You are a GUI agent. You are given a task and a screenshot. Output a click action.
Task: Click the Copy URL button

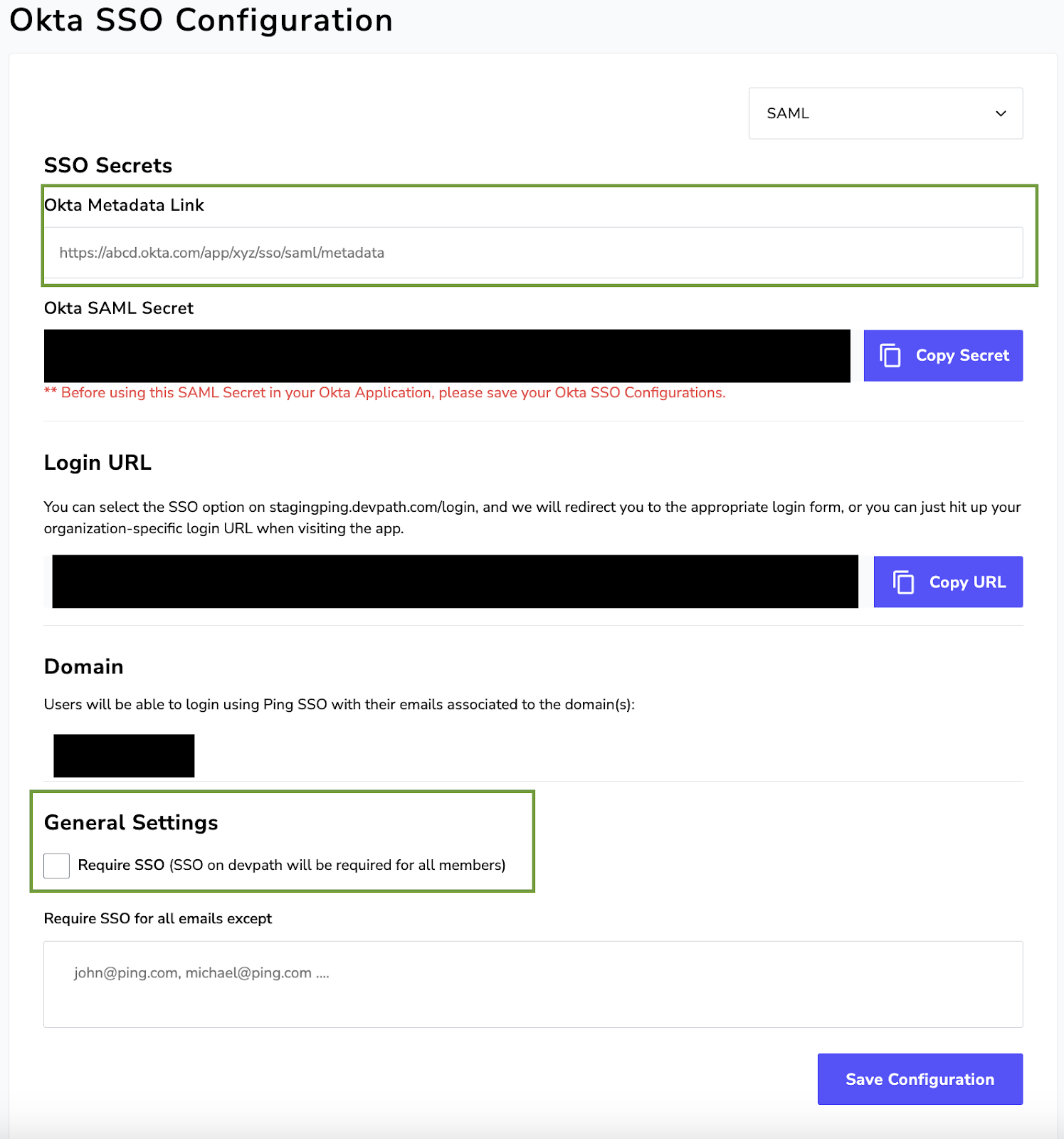(x=948, y=582)
